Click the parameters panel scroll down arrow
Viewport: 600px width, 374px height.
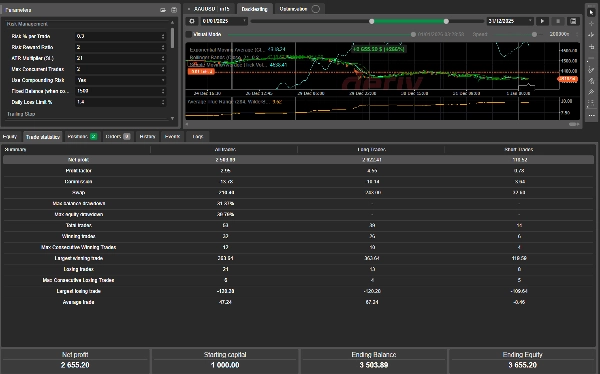173,119
